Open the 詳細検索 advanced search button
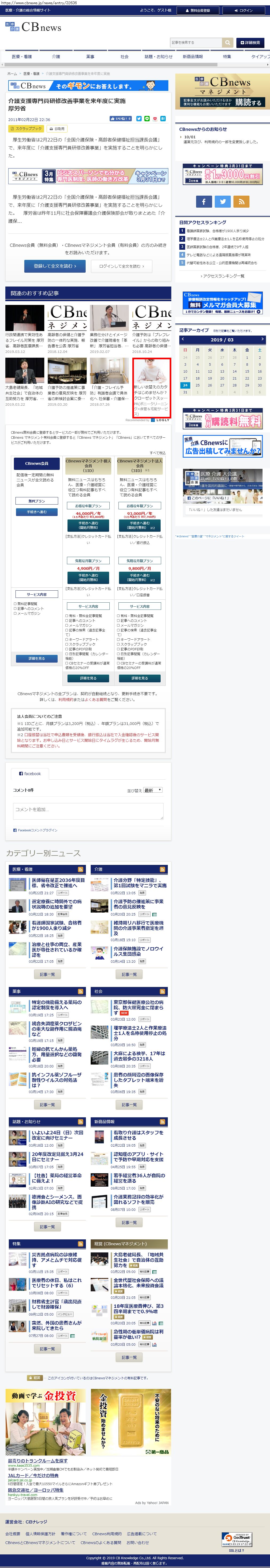The height and width of the screenshot is (1568, 270). [251, 43]
